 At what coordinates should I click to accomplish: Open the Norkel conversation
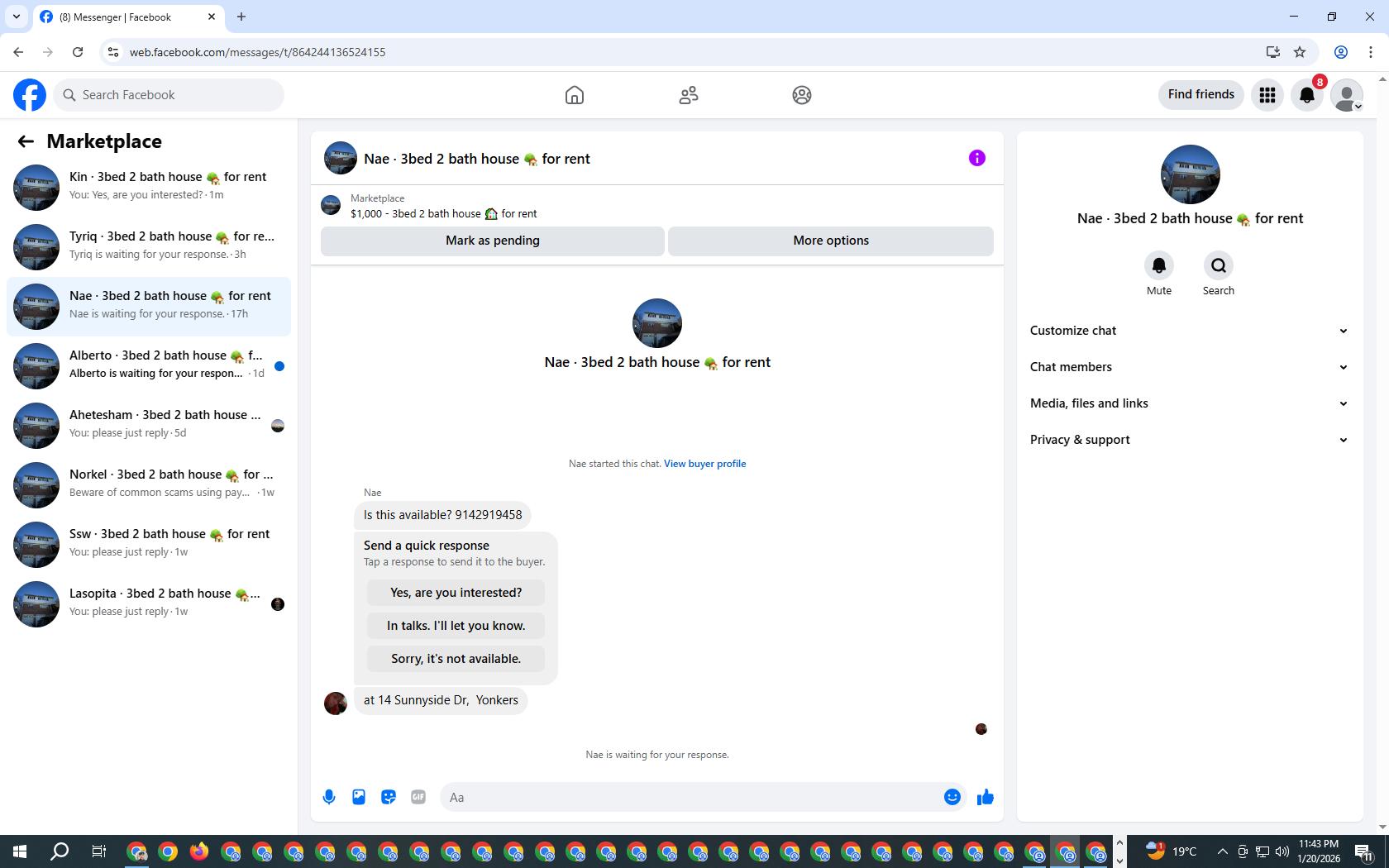click(x=149, y=484)
